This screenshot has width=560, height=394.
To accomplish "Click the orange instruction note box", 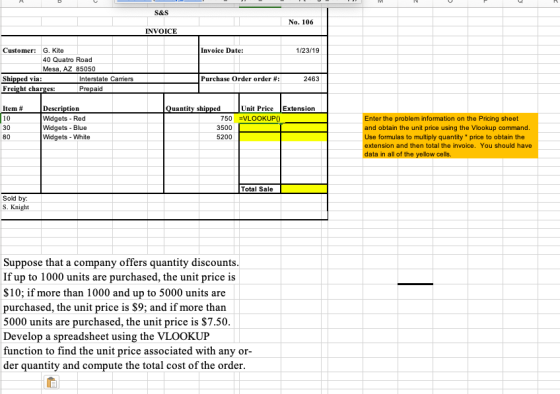I will pyautogui.click(x=450, y=136).
